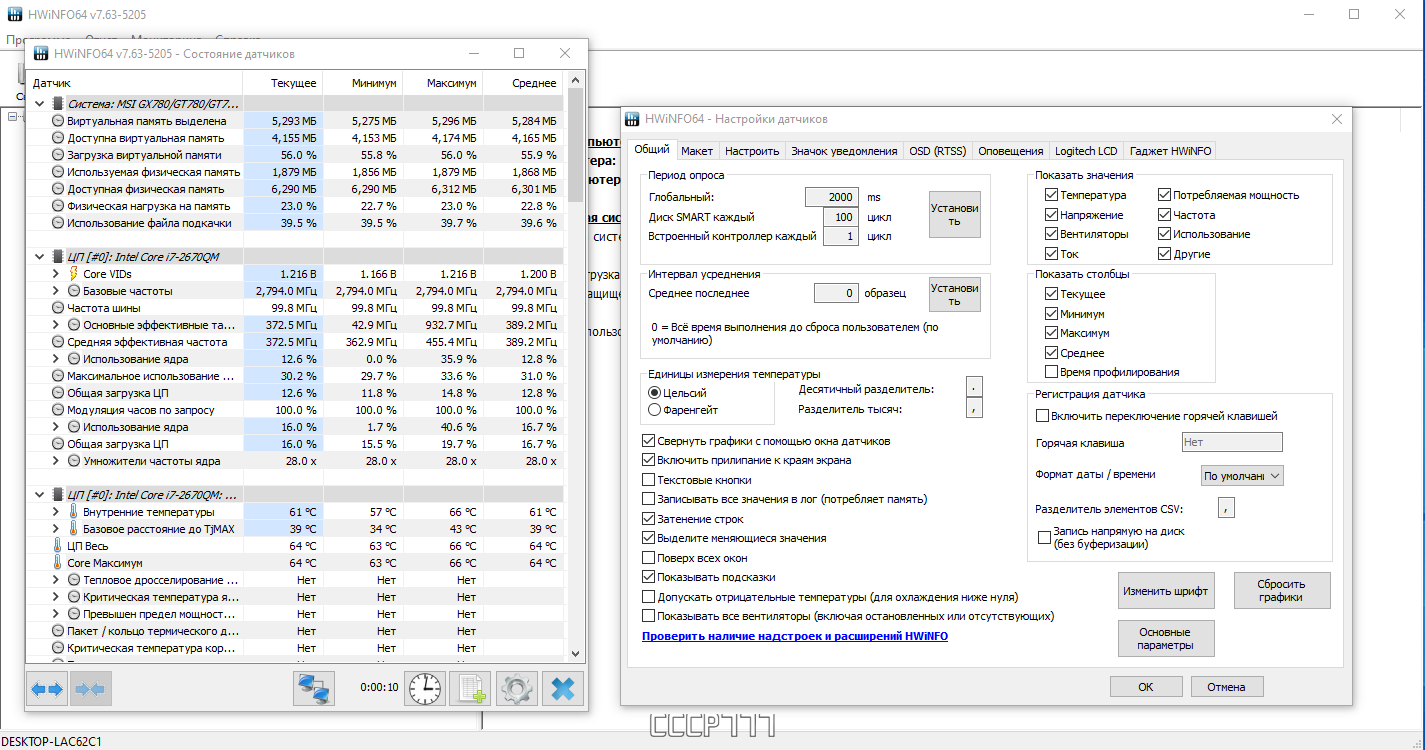Viewport: 1425px width, 750px height.
Task: Click thermometer icon of Базовое расстояние до TjMAX
Action: click(x=73, y=528)
